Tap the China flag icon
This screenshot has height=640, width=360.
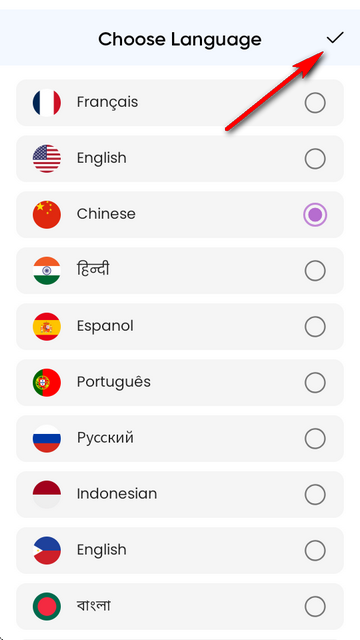(47, 214)
